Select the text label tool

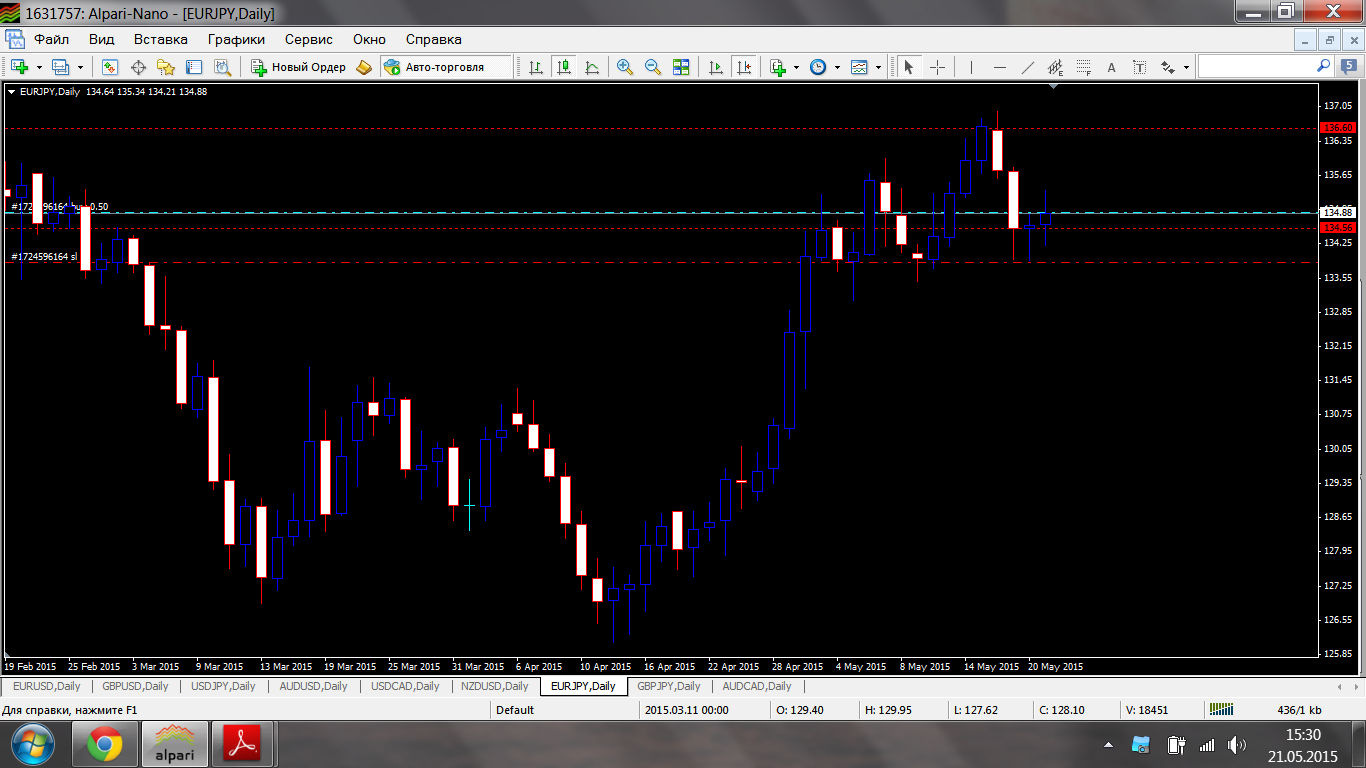click(1139, 67)
